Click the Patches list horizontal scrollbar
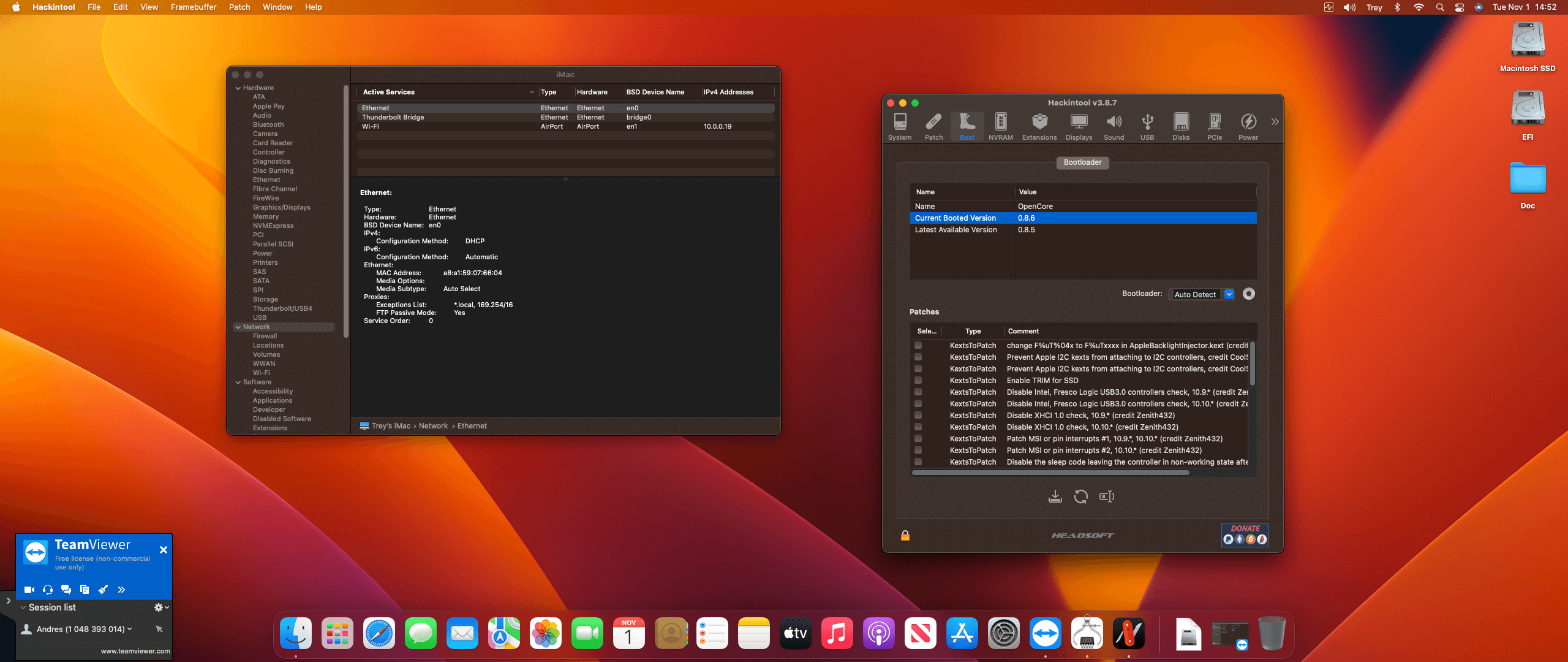 1050,473
